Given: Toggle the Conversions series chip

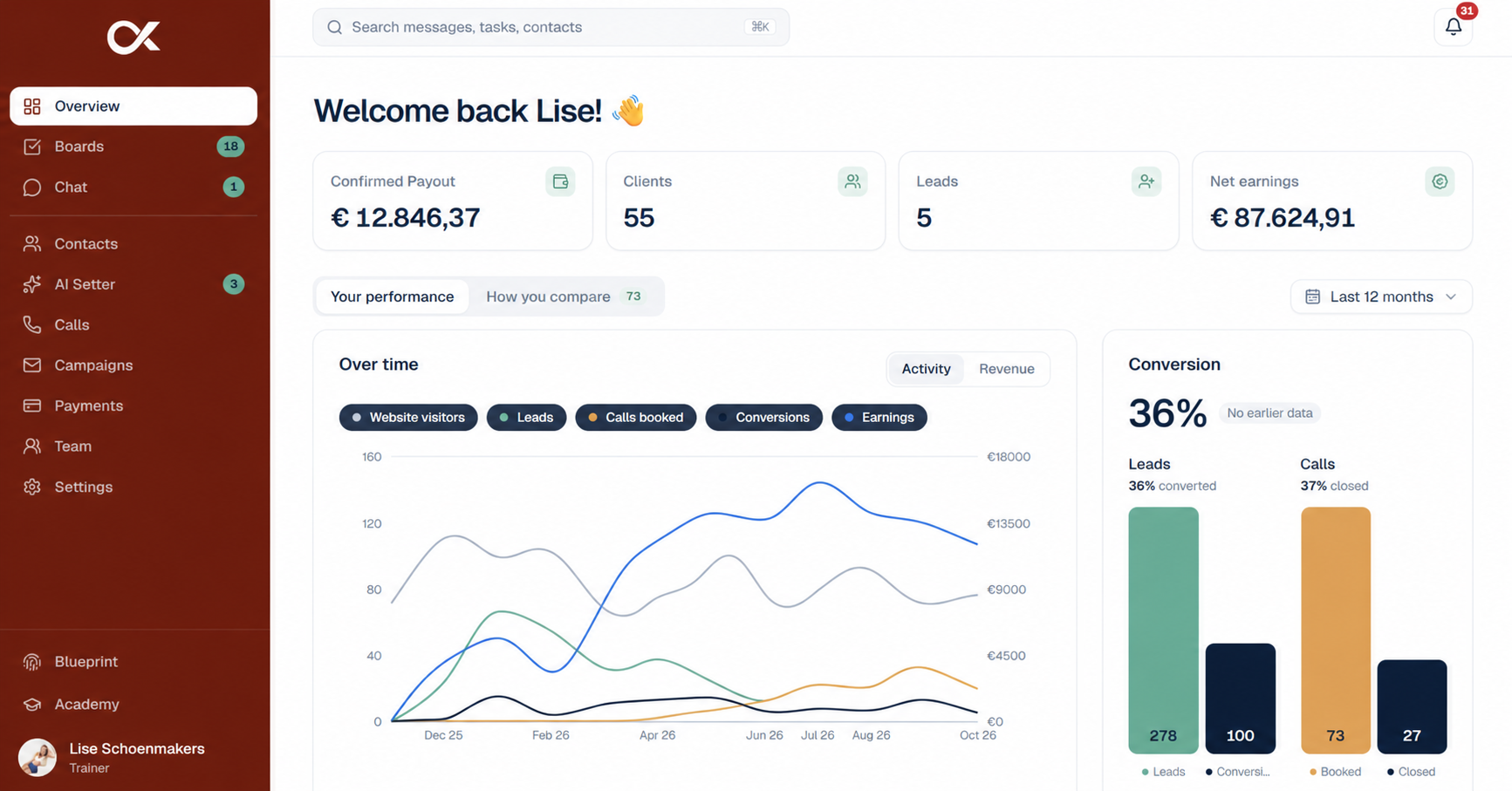Looking at the screenshot, I should click(x=763, y=417).
